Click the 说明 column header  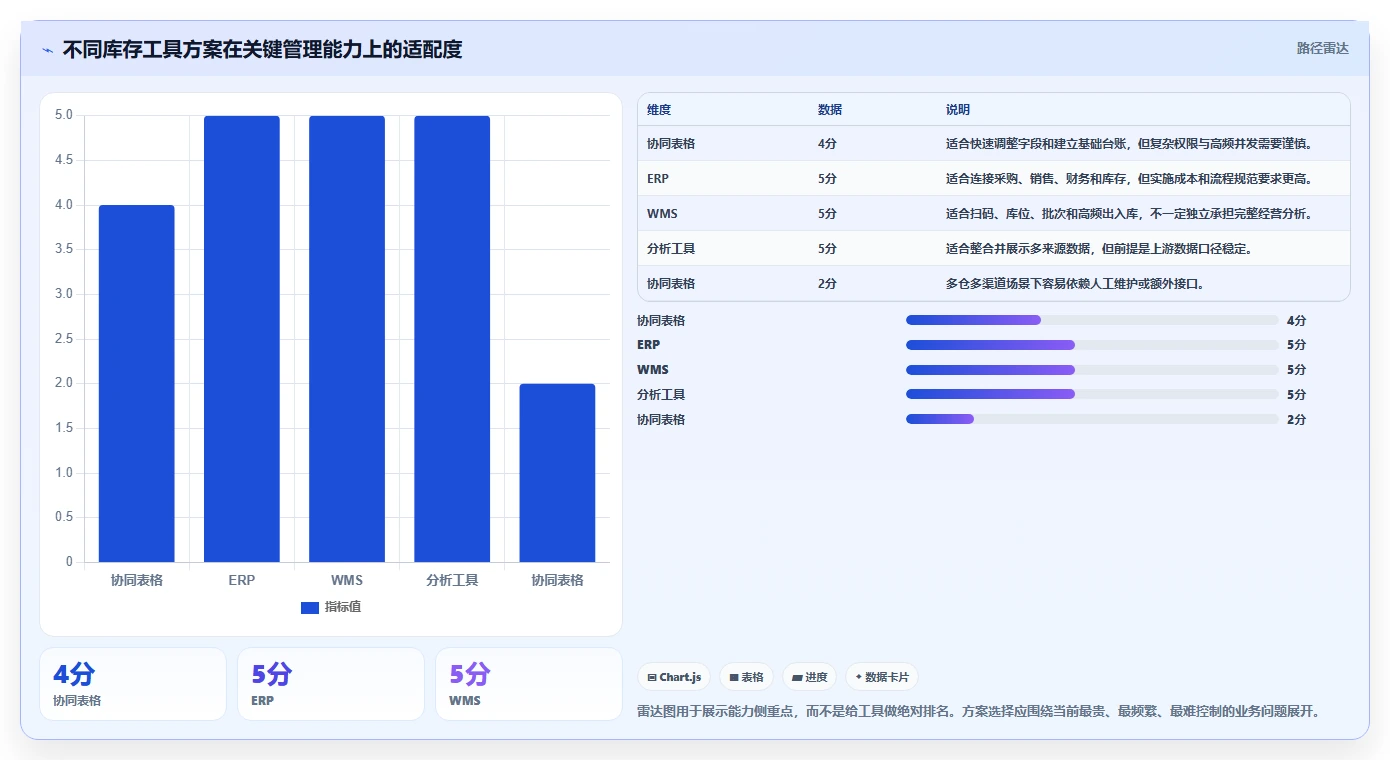[x=958, y=110]
